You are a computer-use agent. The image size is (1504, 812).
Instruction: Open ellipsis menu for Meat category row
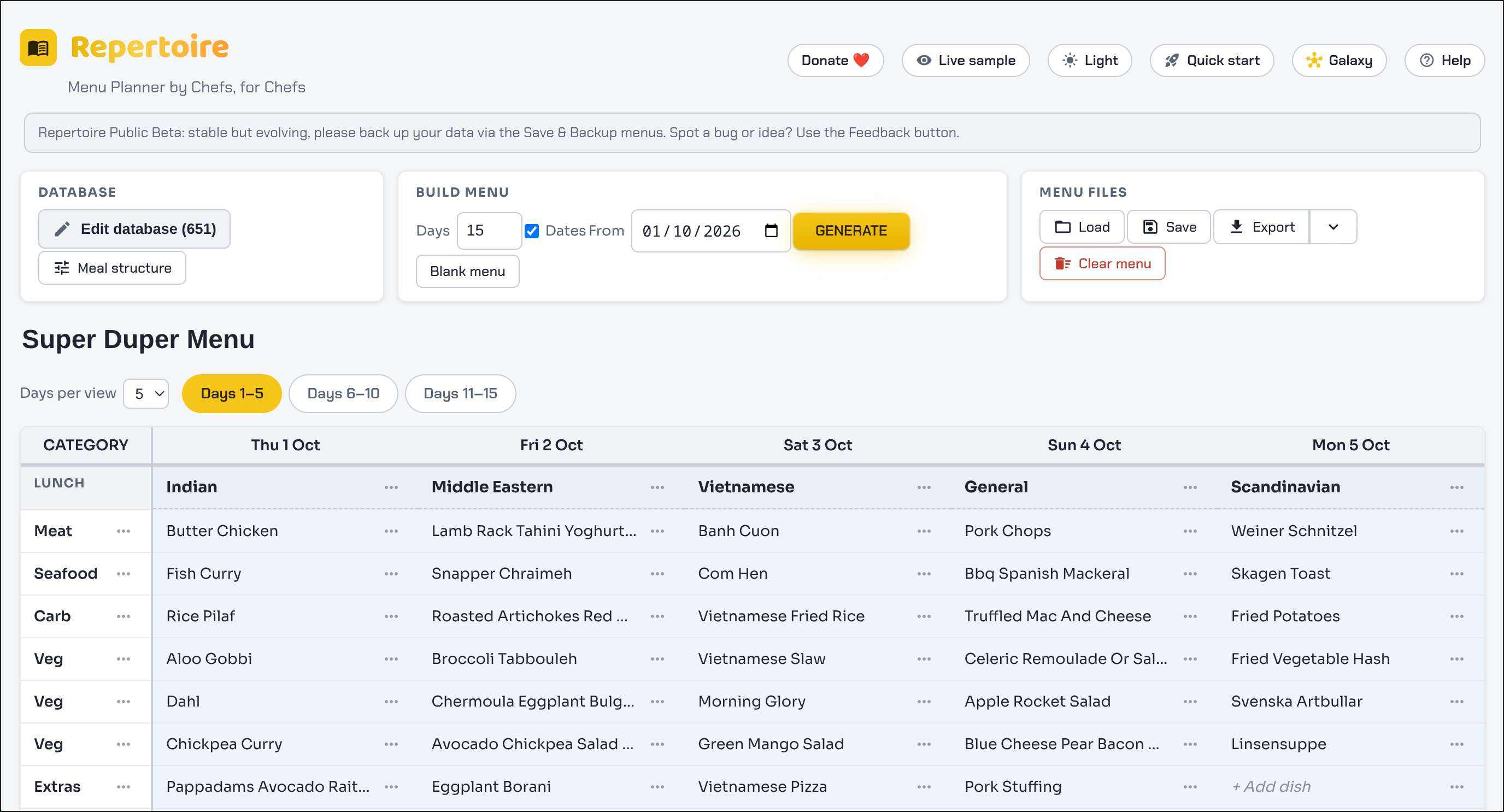[x=123, y=531]
